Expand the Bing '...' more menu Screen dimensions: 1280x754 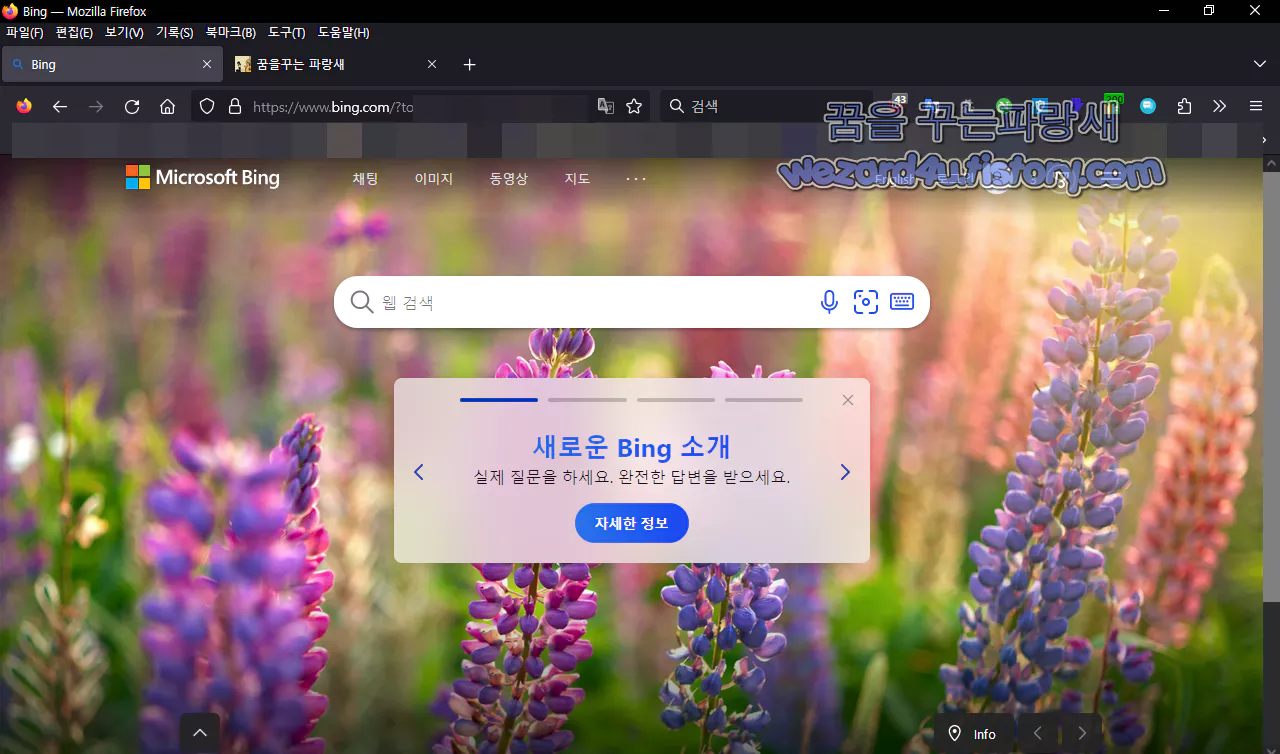coord(636,179)
